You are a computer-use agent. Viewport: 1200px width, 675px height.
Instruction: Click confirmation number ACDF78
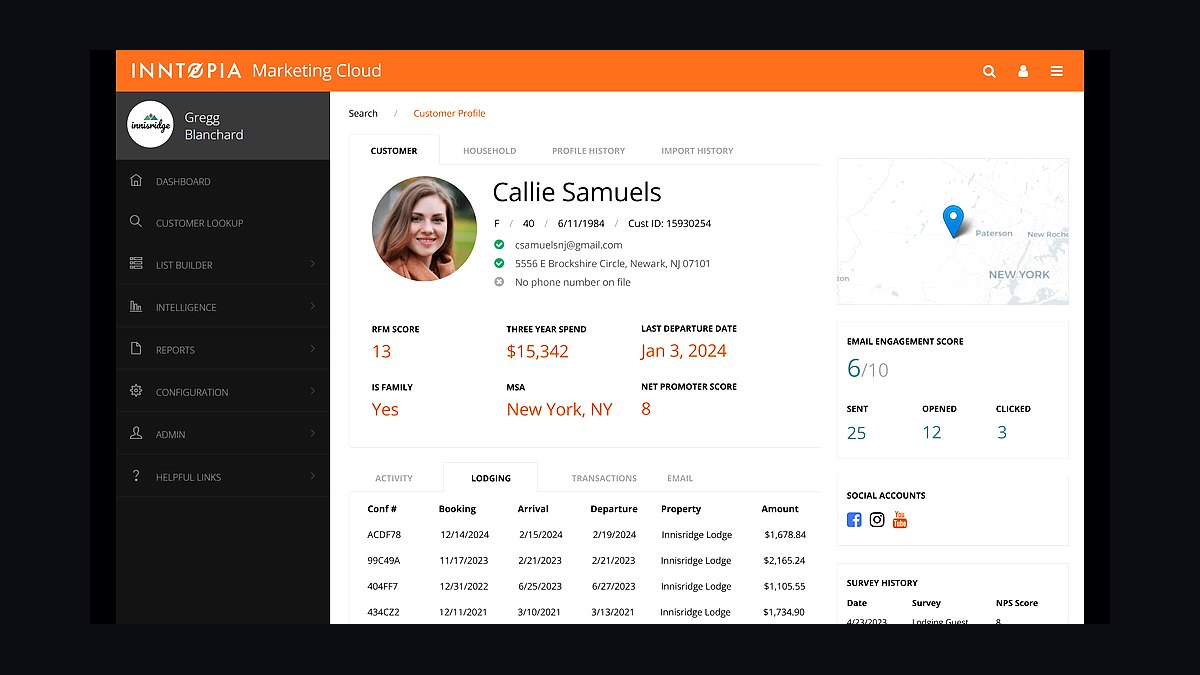(384, 535)
